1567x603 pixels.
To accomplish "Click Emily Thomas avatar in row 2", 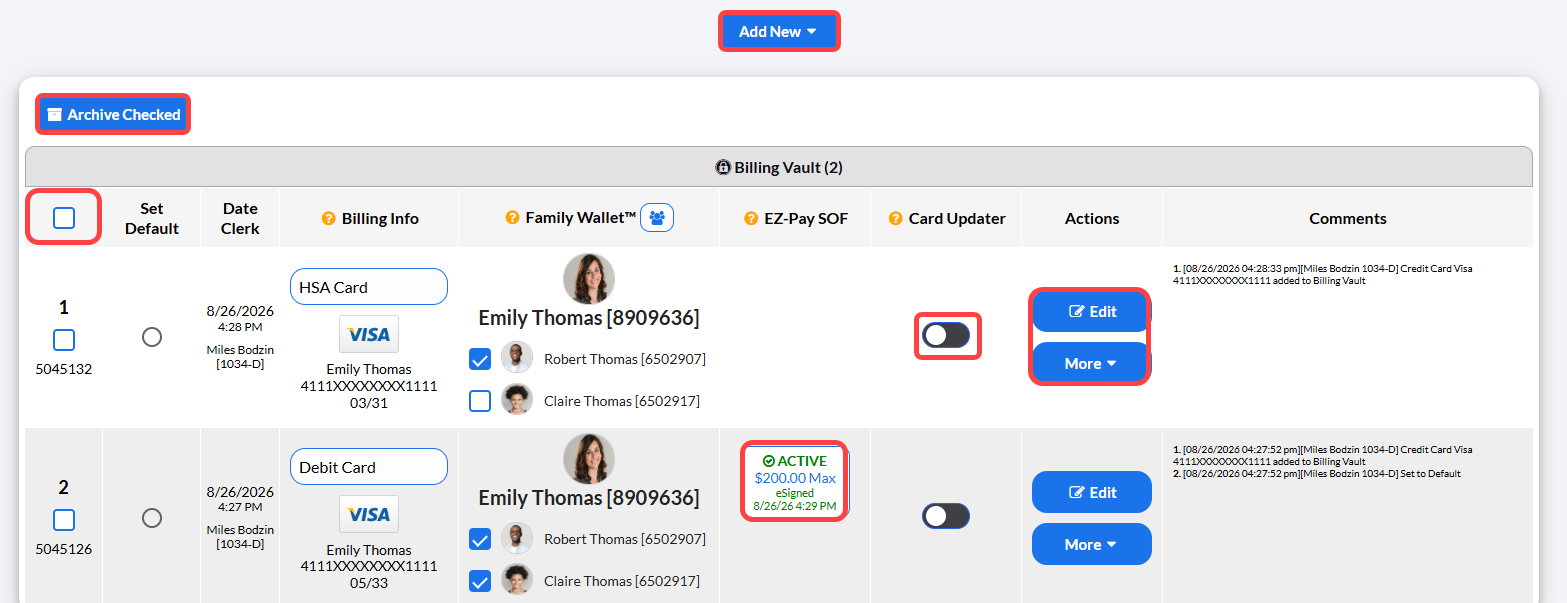I will click(x=589, y=459).
